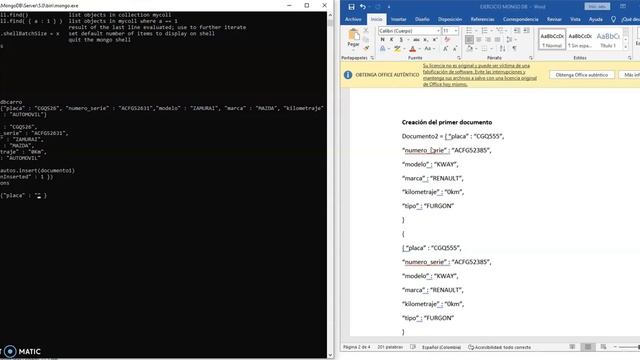640x360 pixels.
Task: Open the Revisar tab
Action: [x=554, y=19]
